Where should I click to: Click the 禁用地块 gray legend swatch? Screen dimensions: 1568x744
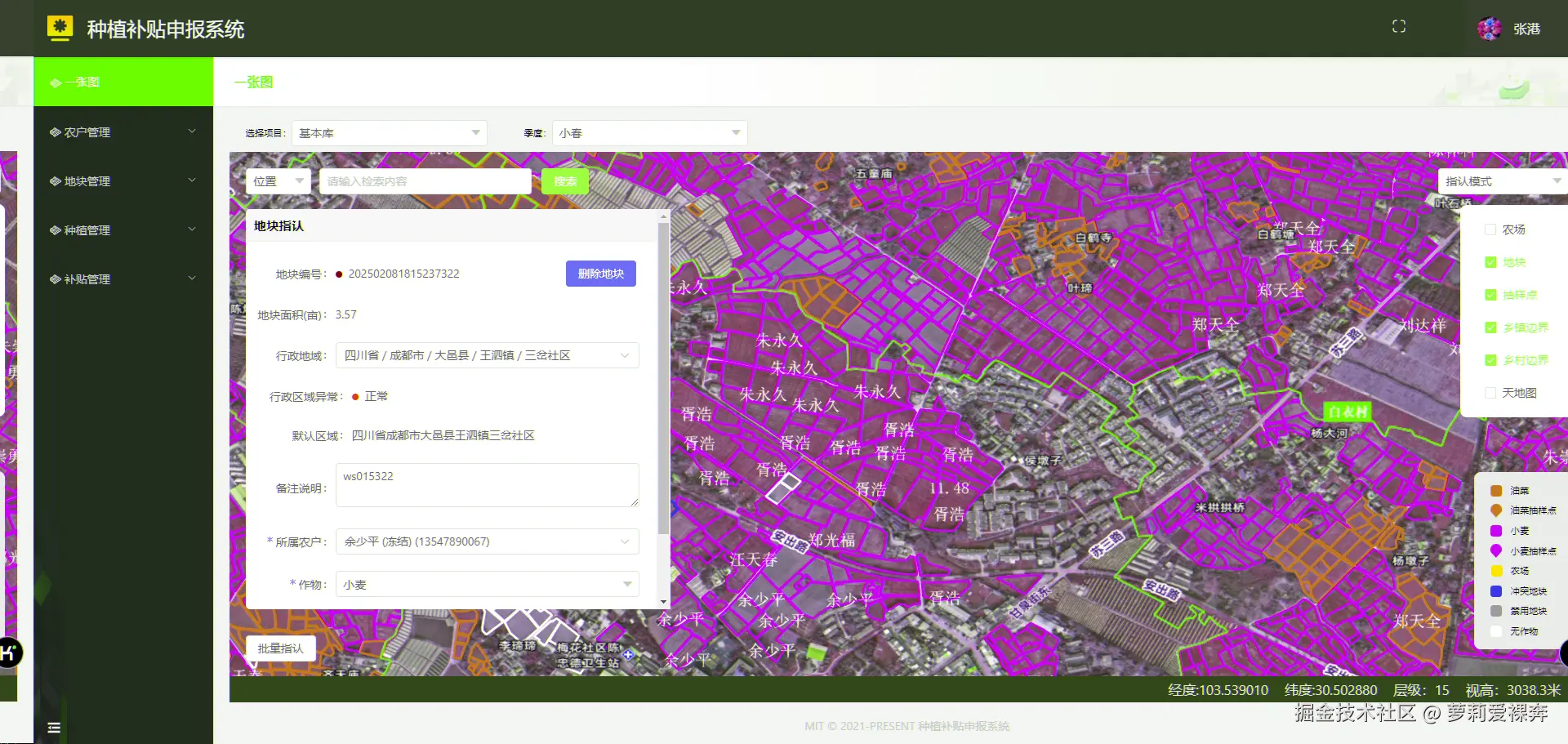[x=1496, y=611]
